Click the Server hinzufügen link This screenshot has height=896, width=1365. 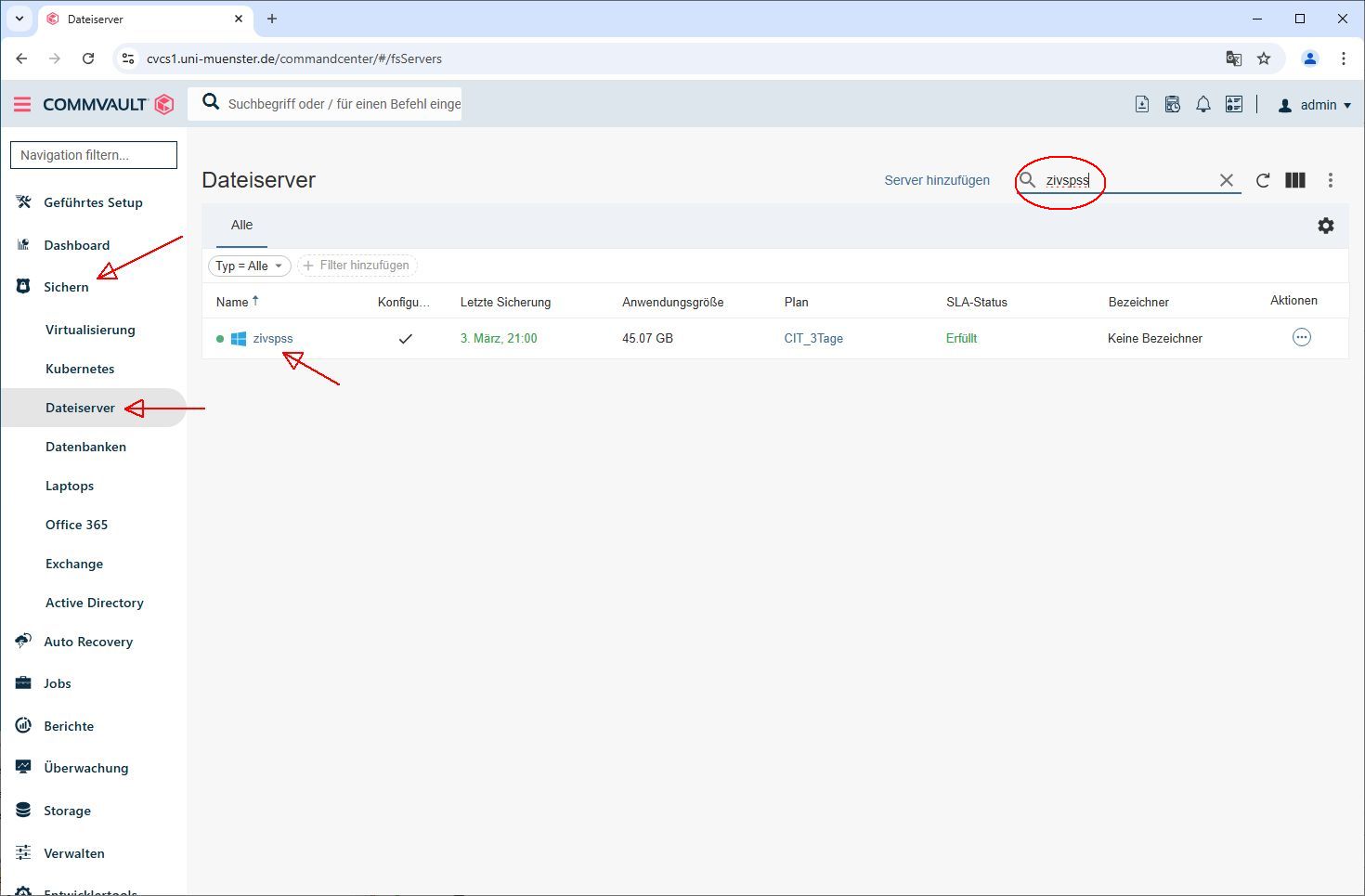pos(936,181)
